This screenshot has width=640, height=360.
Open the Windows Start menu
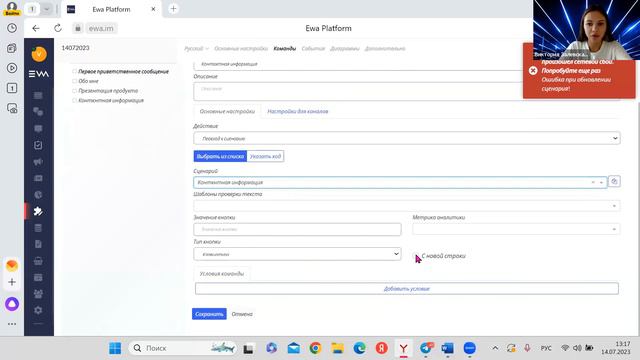point(115,348)
